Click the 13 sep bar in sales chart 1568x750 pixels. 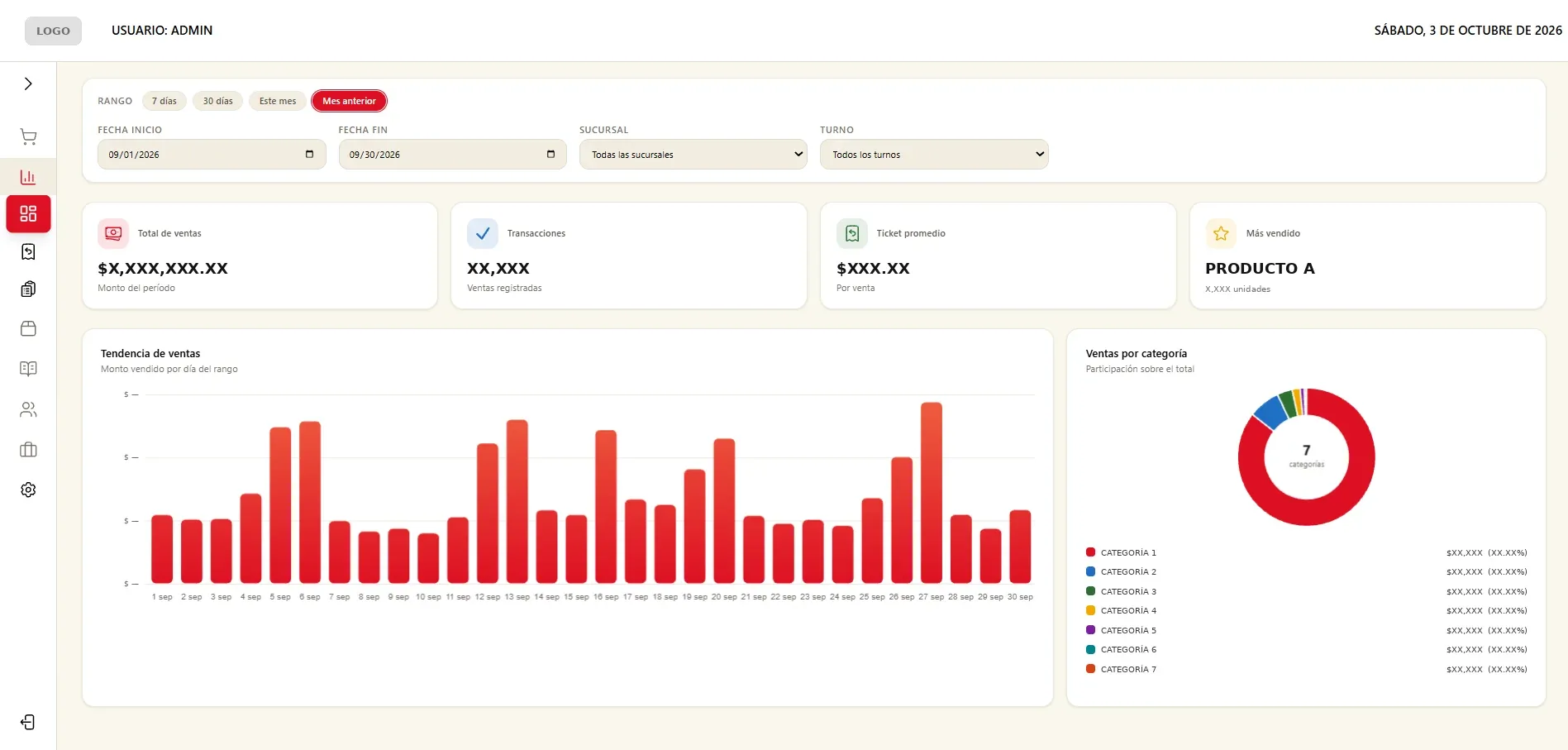click(517, 502)
